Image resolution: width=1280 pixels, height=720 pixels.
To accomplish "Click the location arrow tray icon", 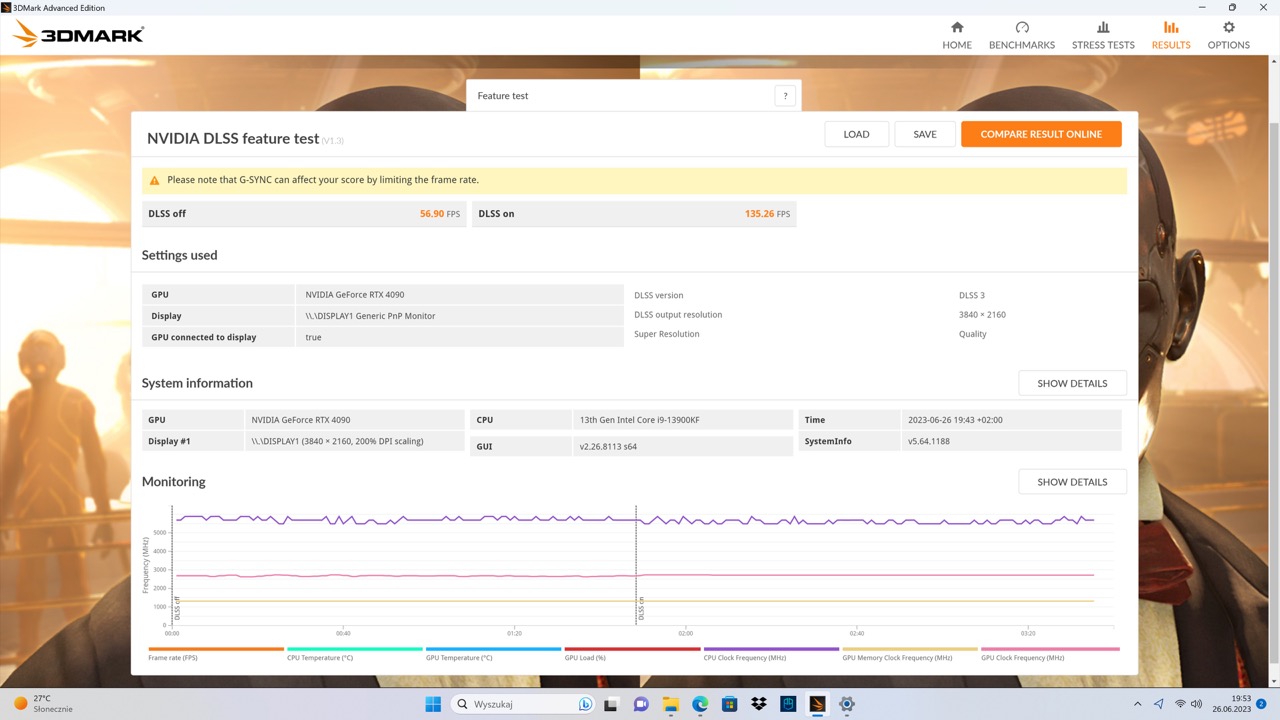I will pyautogui.click(x=1159, y=704).
